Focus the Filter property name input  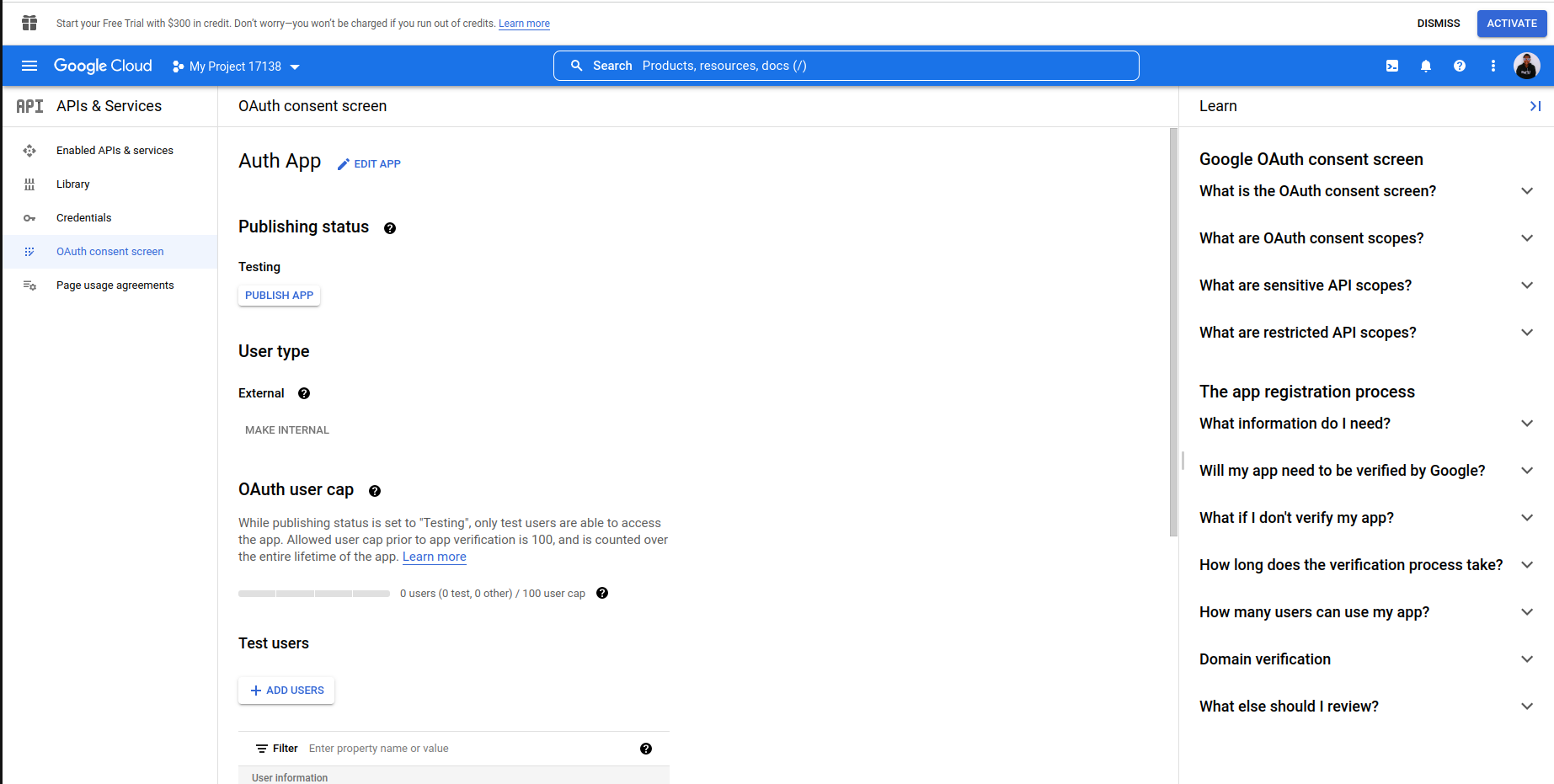(467, 749)
